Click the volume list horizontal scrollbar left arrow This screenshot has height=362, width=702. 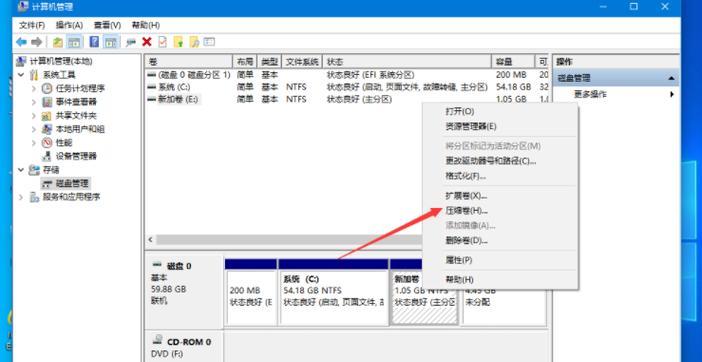pyautogui.click(x=150, y=240)
